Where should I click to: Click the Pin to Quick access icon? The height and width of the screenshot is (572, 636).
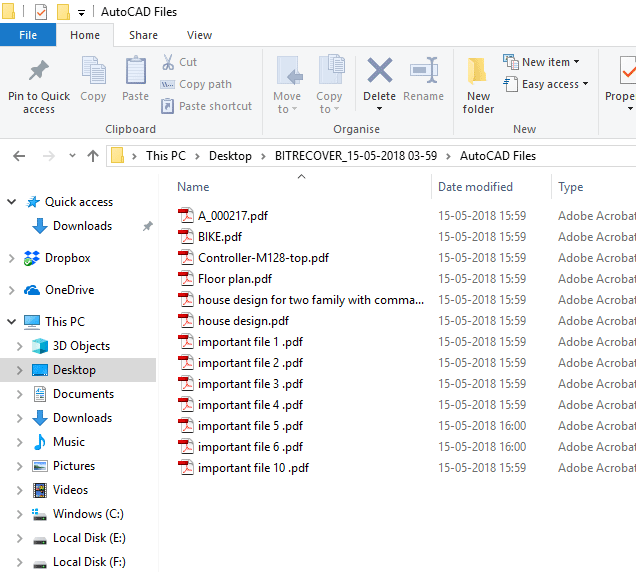[x=39, y=71]
